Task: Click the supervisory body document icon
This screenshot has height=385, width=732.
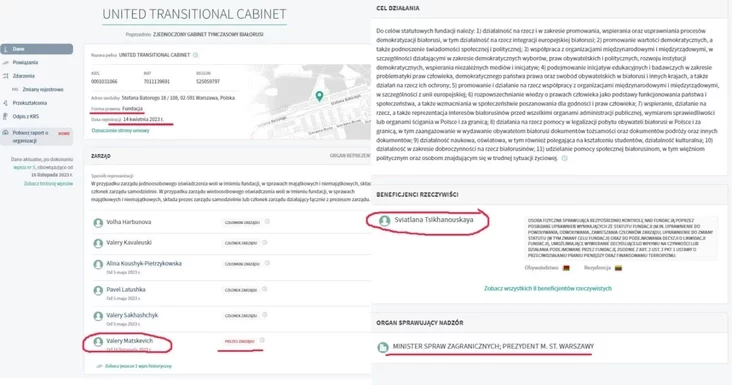Action: tap(383, 347)
